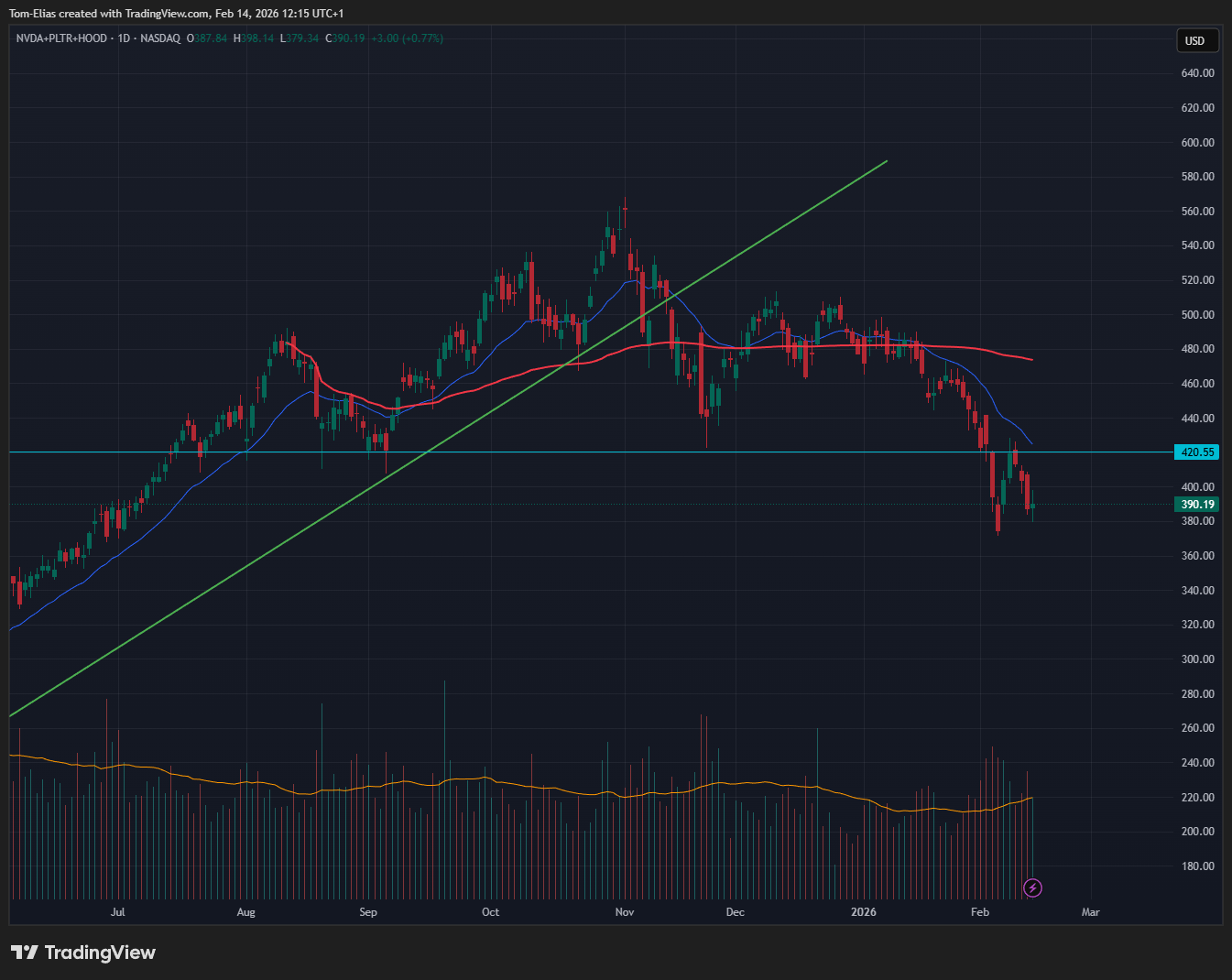The height and width of the screenshot is (980, 1232).
Task: Click the Nov label on the time axis
Action: pos(625,912)
